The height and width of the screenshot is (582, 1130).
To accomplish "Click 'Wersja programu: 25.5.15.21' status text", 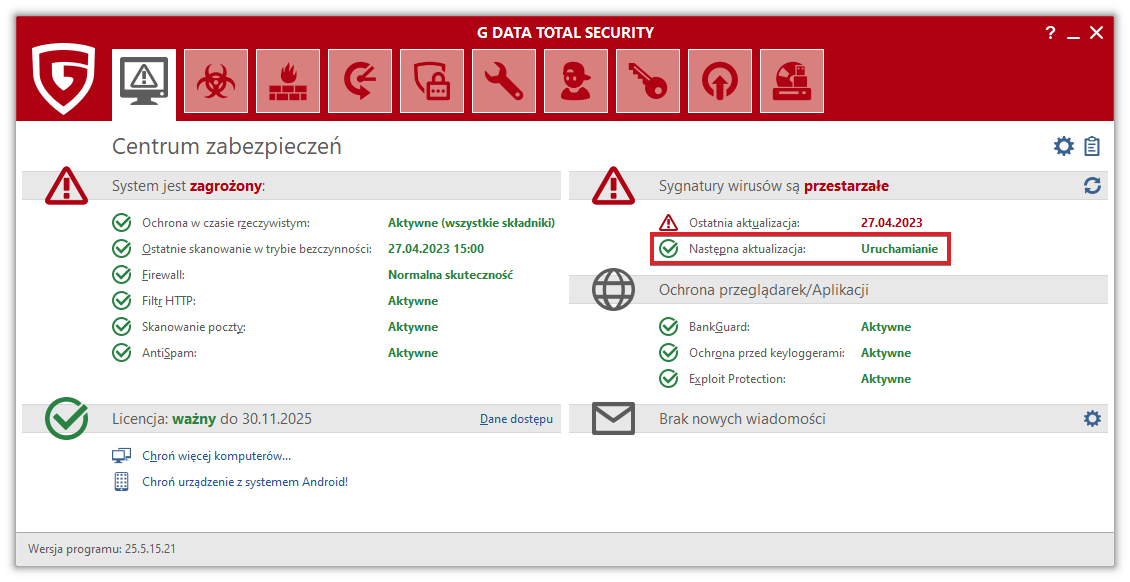I will pyautogui.click(x=102, y=549).
